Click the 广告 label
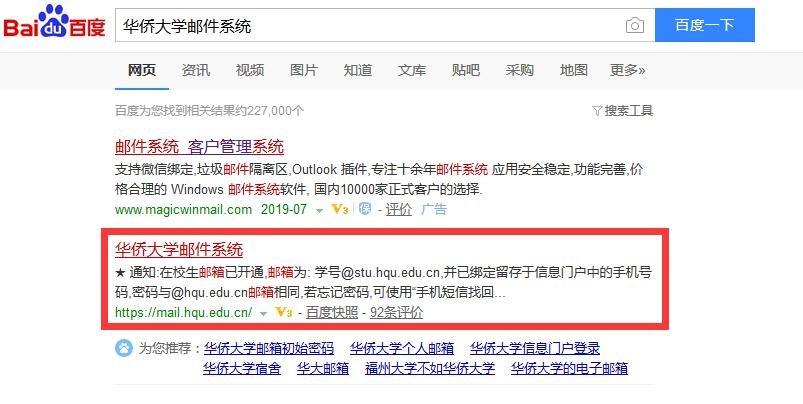The height and width of the screenshot is (404, 803). [434, 209]
